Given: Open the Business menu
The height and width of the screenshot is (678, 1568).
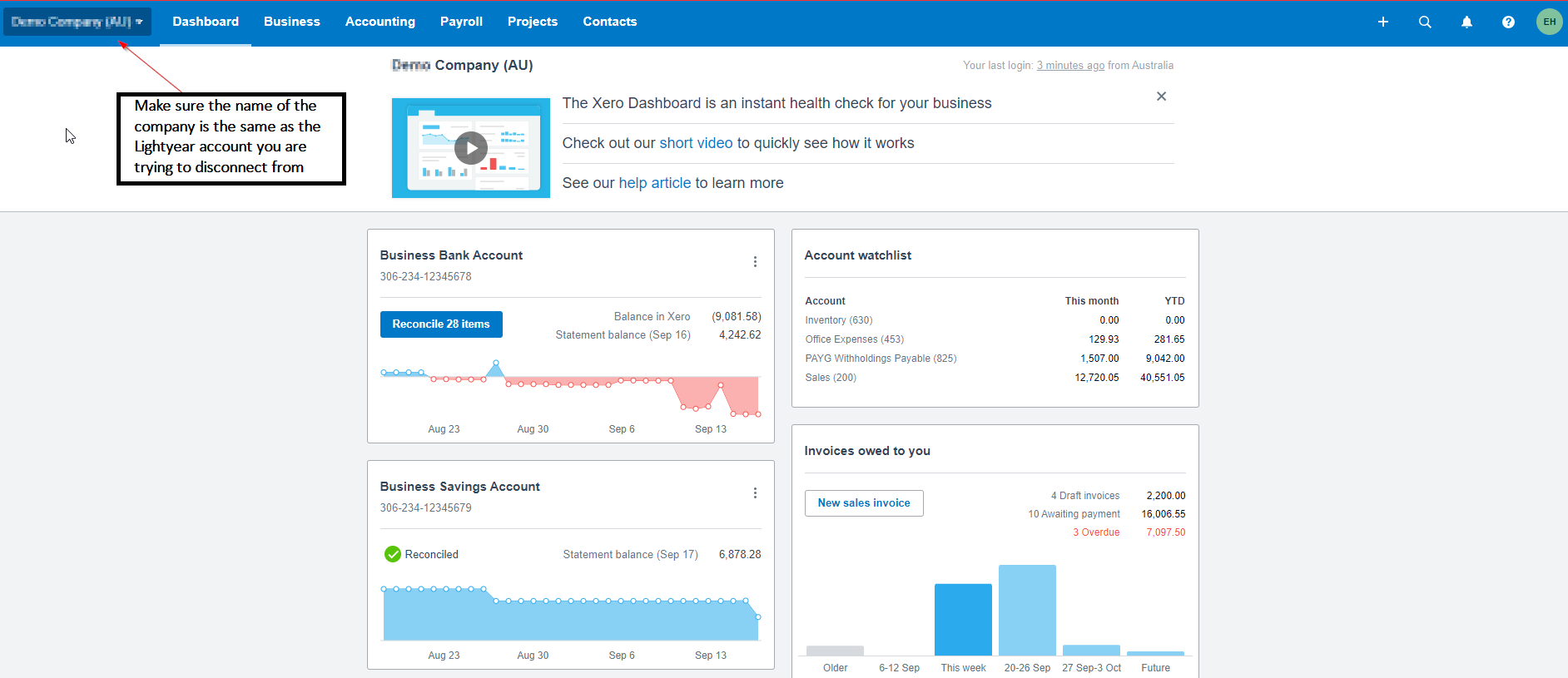Looking at the screenshot, I should click(292, 22).
